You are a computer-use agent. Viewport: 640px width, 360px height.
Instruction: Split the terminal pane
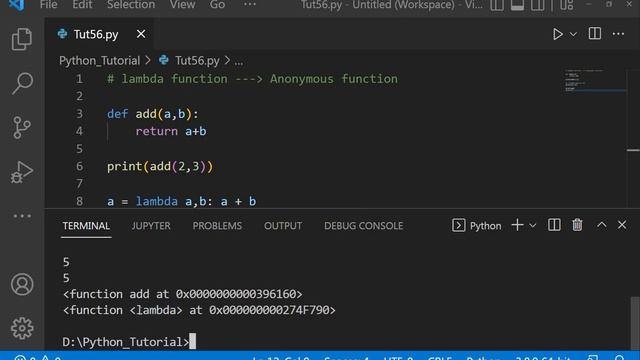tap(554, 225)
